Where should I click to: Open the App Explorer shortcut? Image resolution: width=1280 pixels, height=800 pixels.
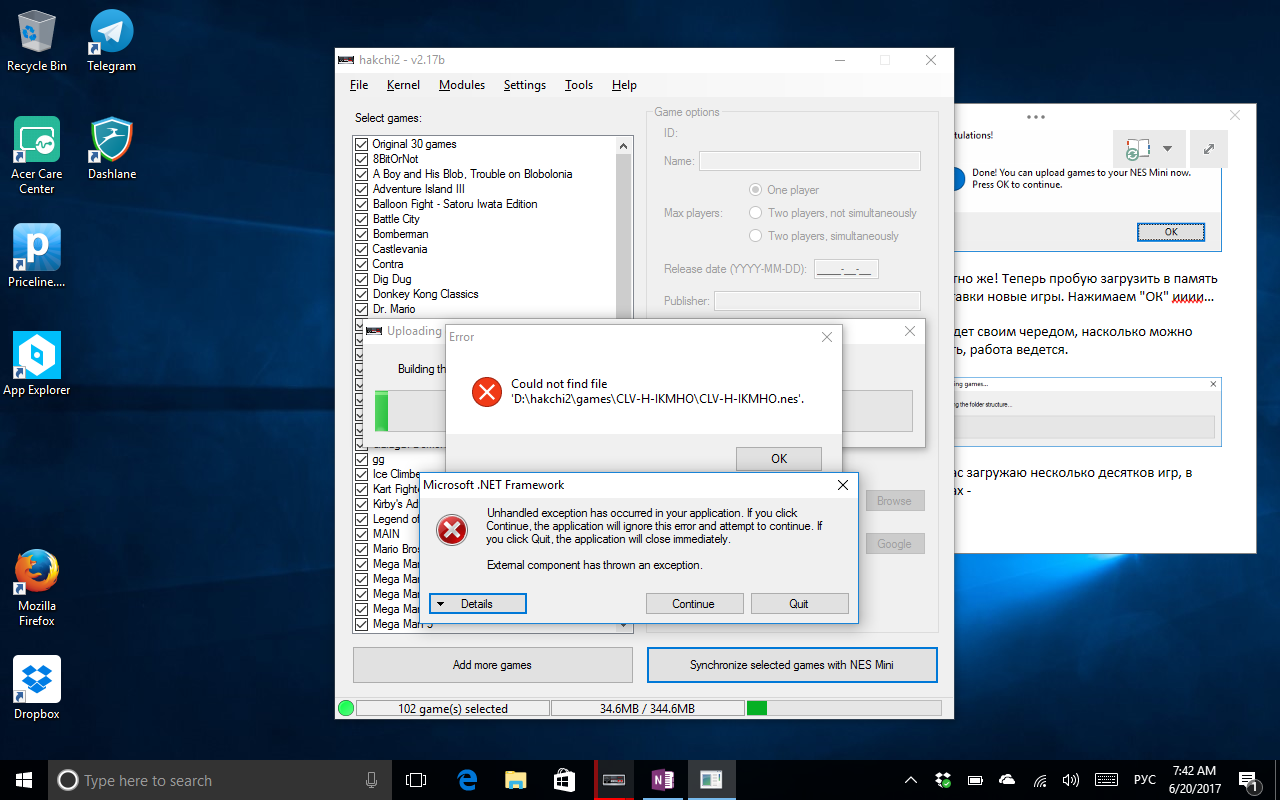tap(37, 364)
